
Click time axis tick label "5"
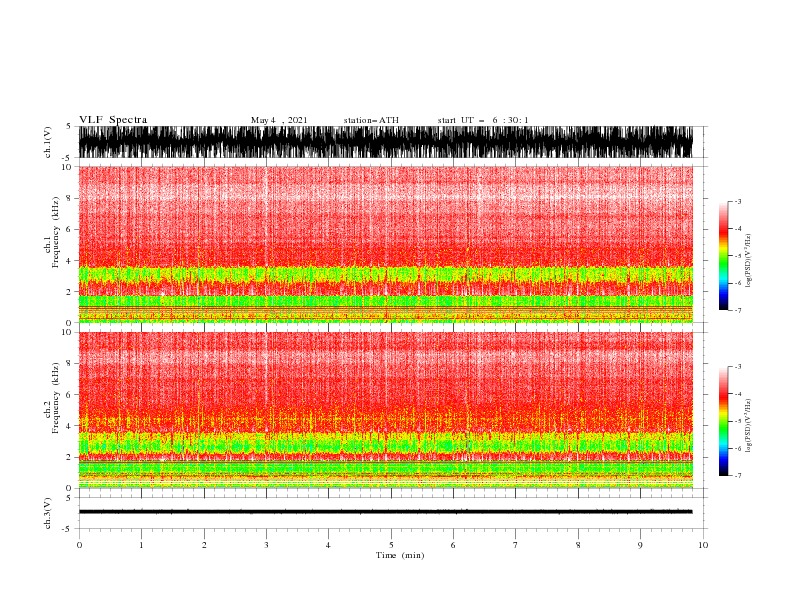click(391, 545)
